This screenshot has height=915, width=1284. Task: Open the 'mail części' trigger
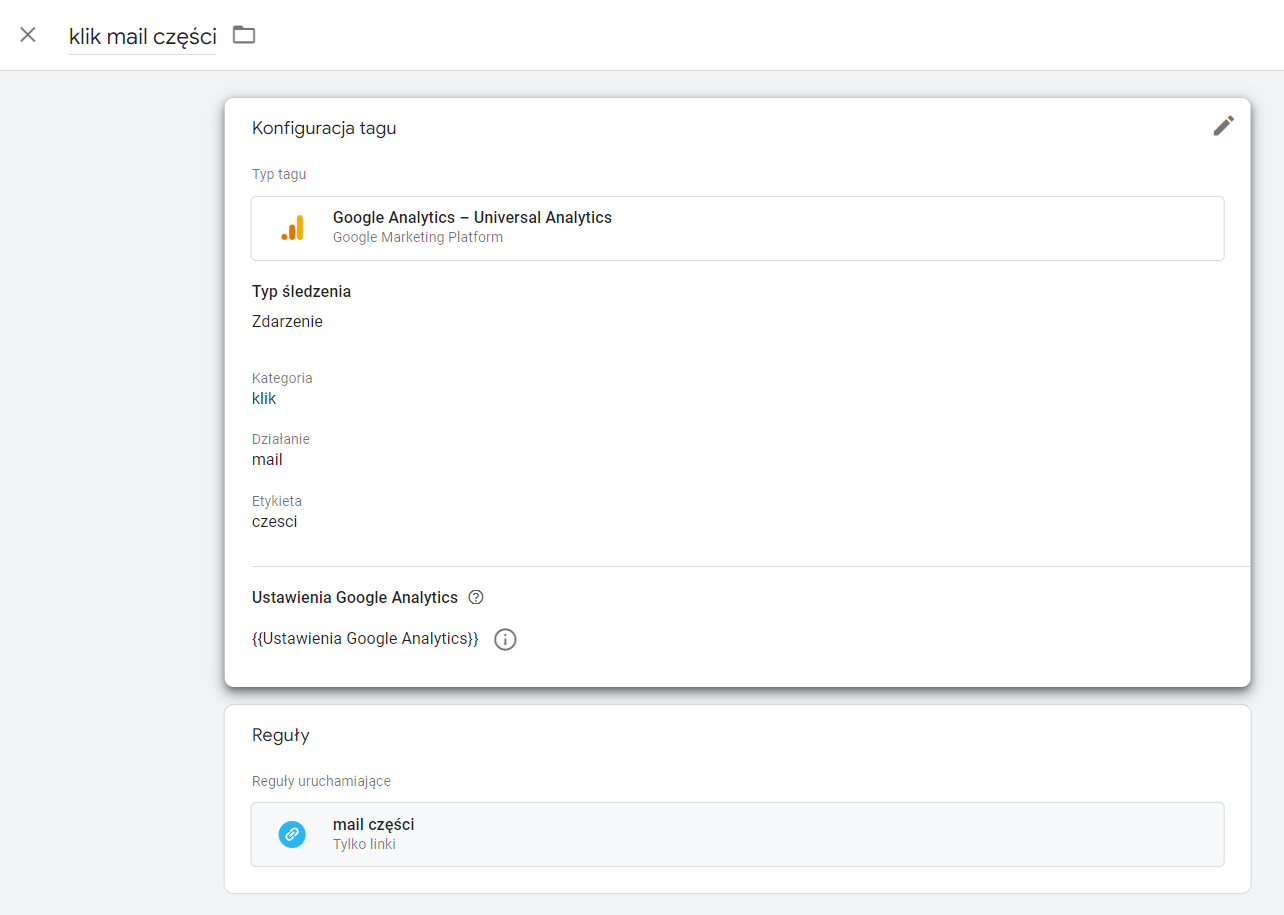[737, 834]
